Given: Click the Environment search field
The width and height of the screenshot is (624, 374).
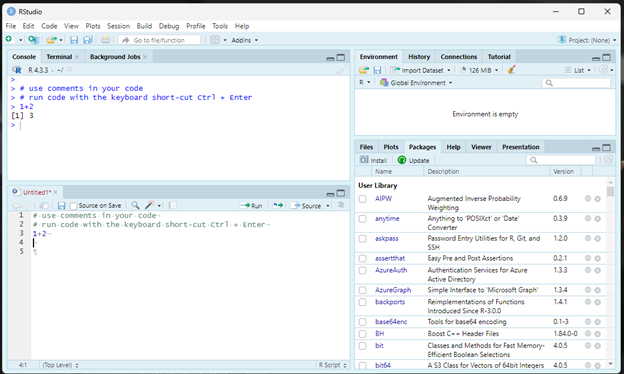Looking at the screenshot, I should tap(576, 83).
